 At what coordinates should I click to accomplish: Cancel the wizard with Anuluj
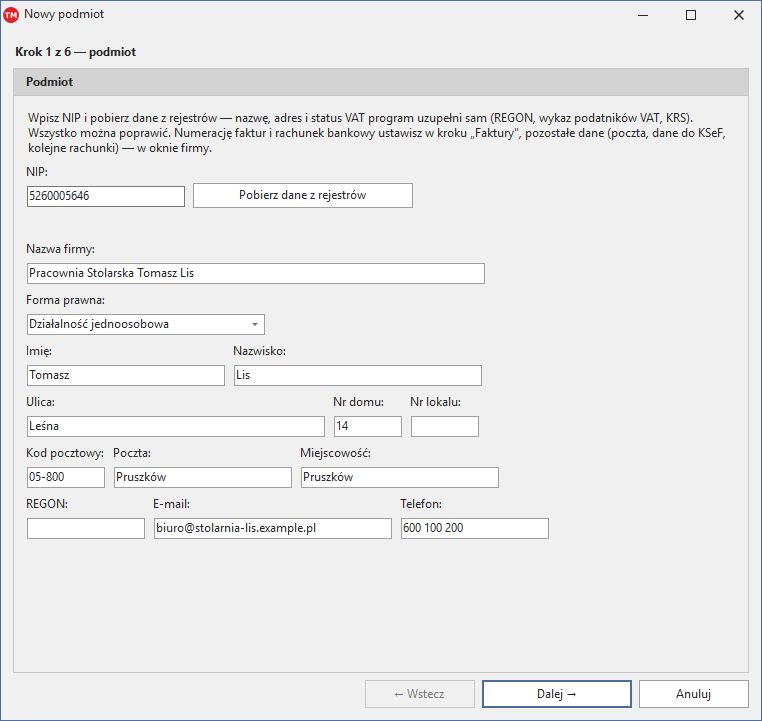point(693,694)
